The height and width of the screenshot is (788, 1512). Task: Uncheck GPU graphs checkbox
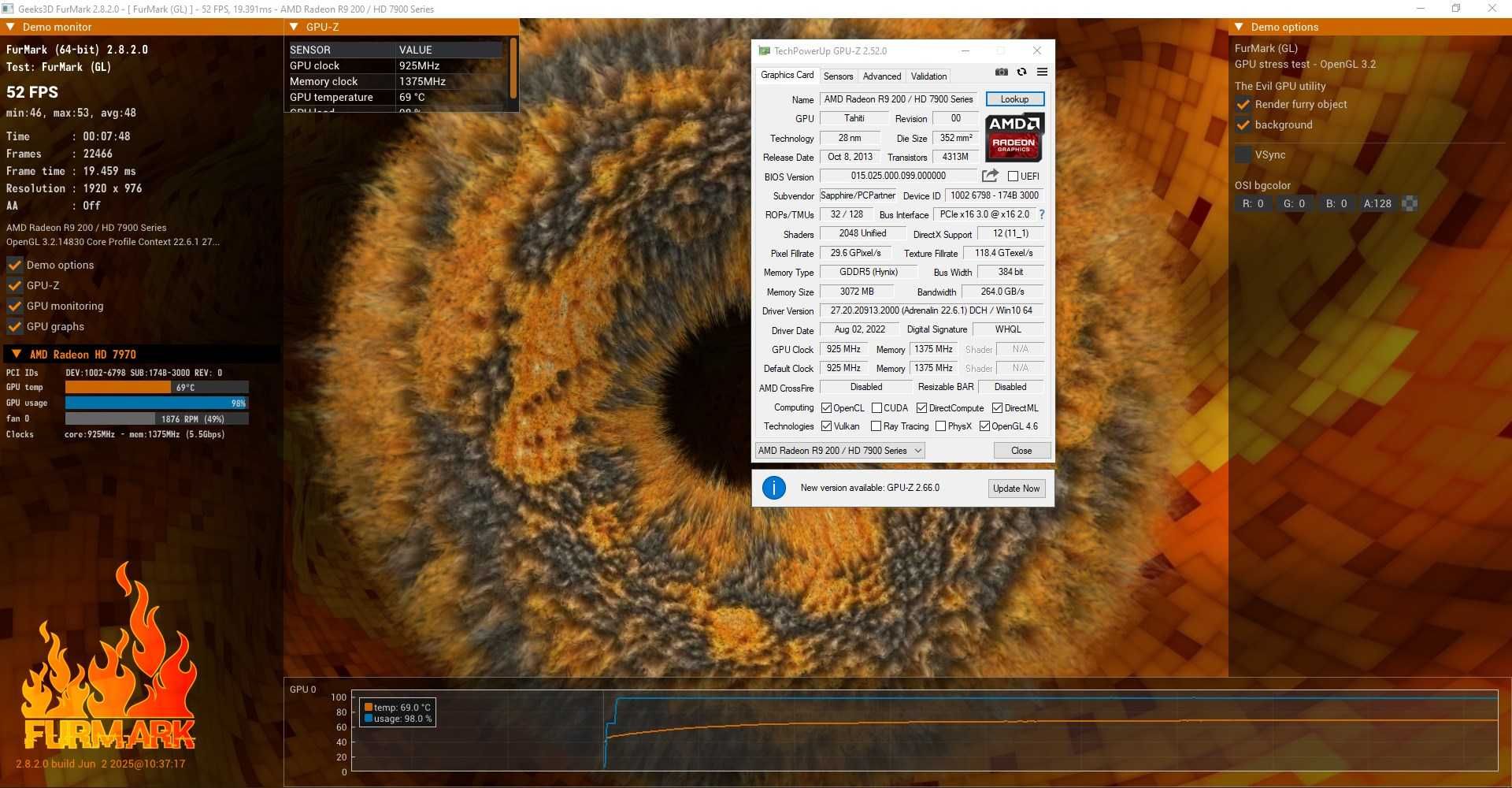pos(14,326)
